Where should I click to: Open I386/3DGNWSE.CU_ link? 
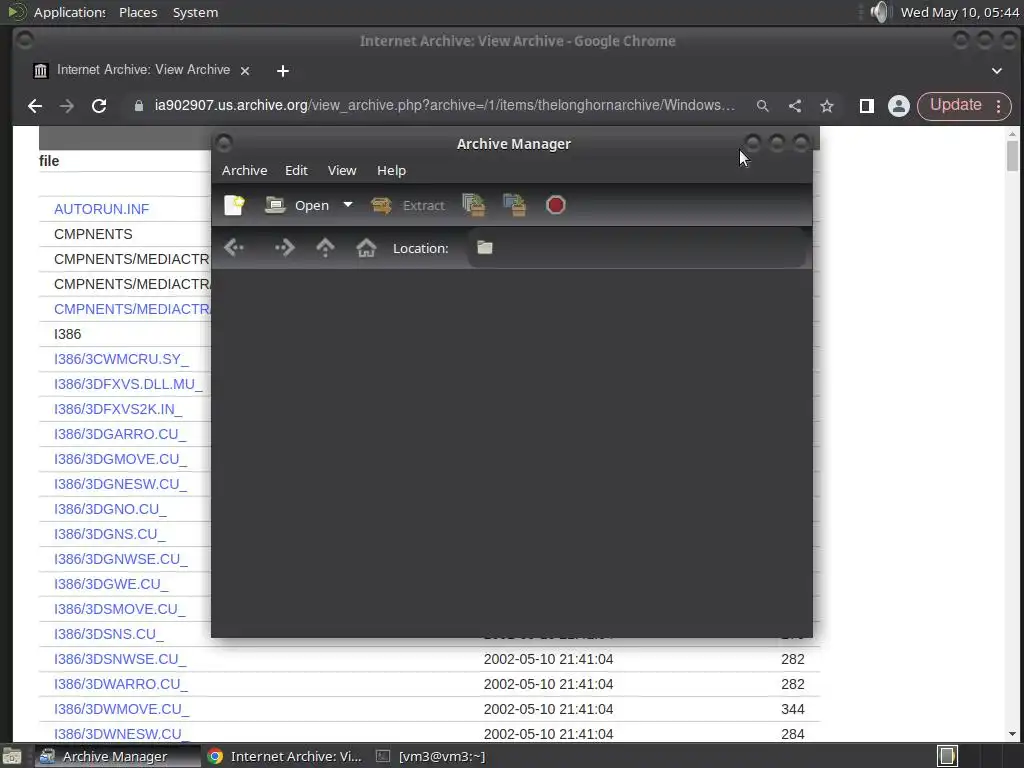pos(121,559)
